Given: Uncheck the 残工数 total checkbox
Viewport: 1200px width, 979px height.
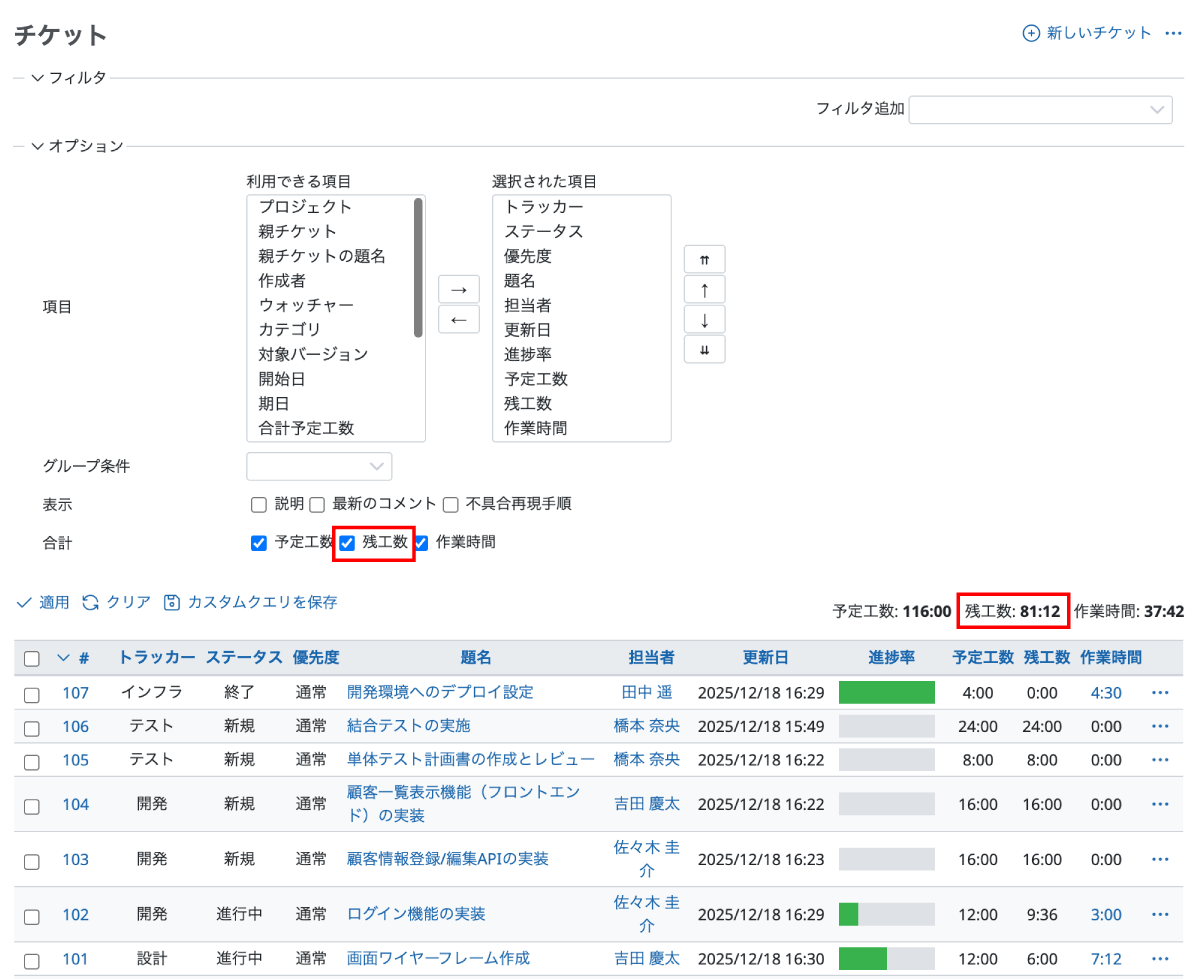Looking at the screenshot, I should click(348, 543).
